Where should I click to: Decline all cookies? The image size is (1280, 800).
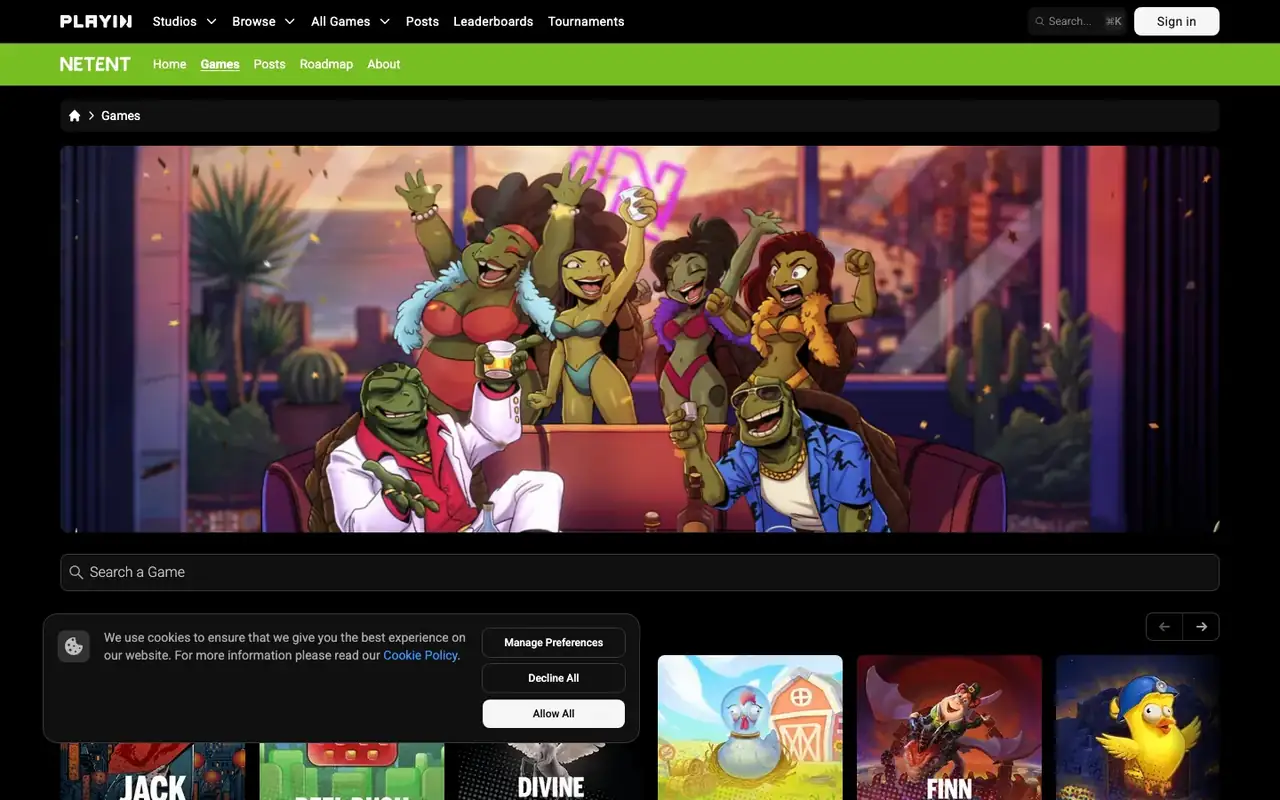(x=554, y=678)
